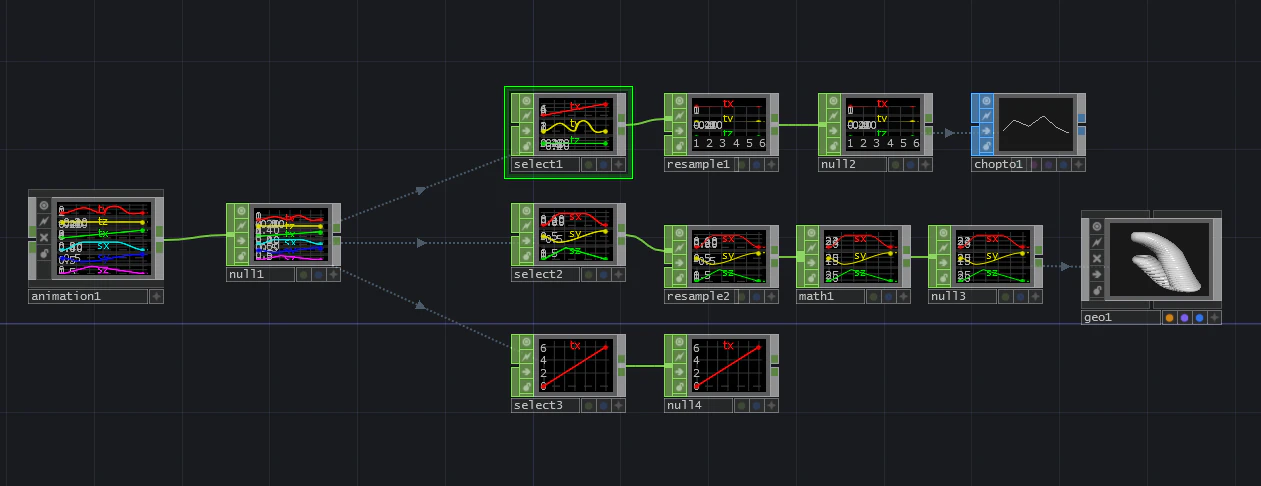Toggle viewer flag on chopto1 node

click(986, 101)
